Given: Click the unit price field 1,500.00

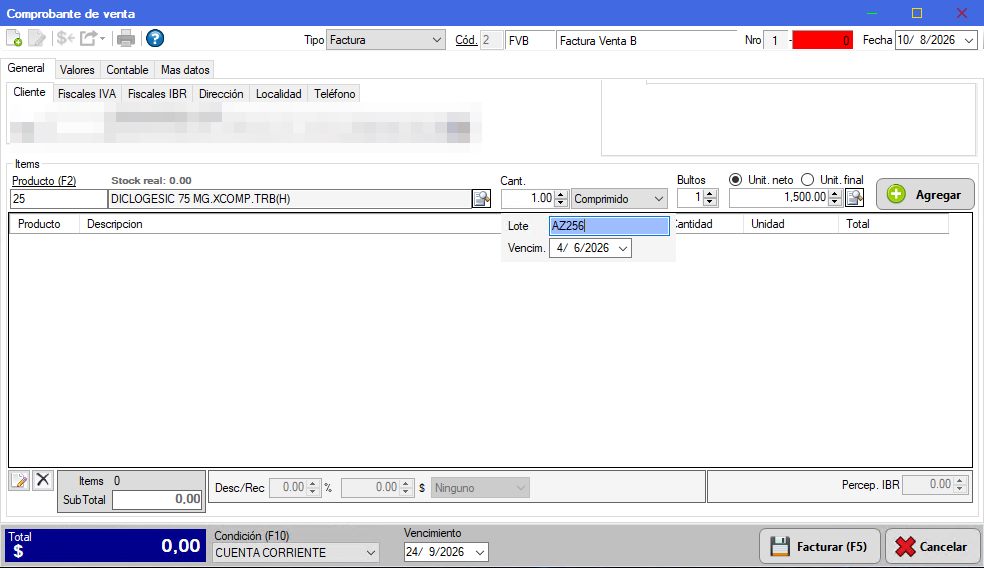Looking at the screenshot, I should 779,198.
